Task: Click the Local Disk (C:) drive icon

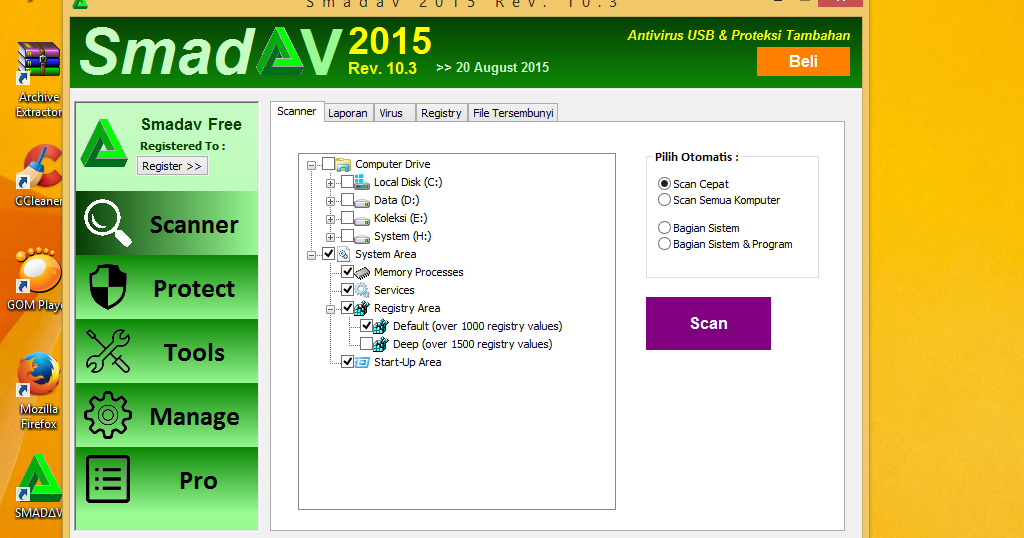Action: tap(362, 182)
